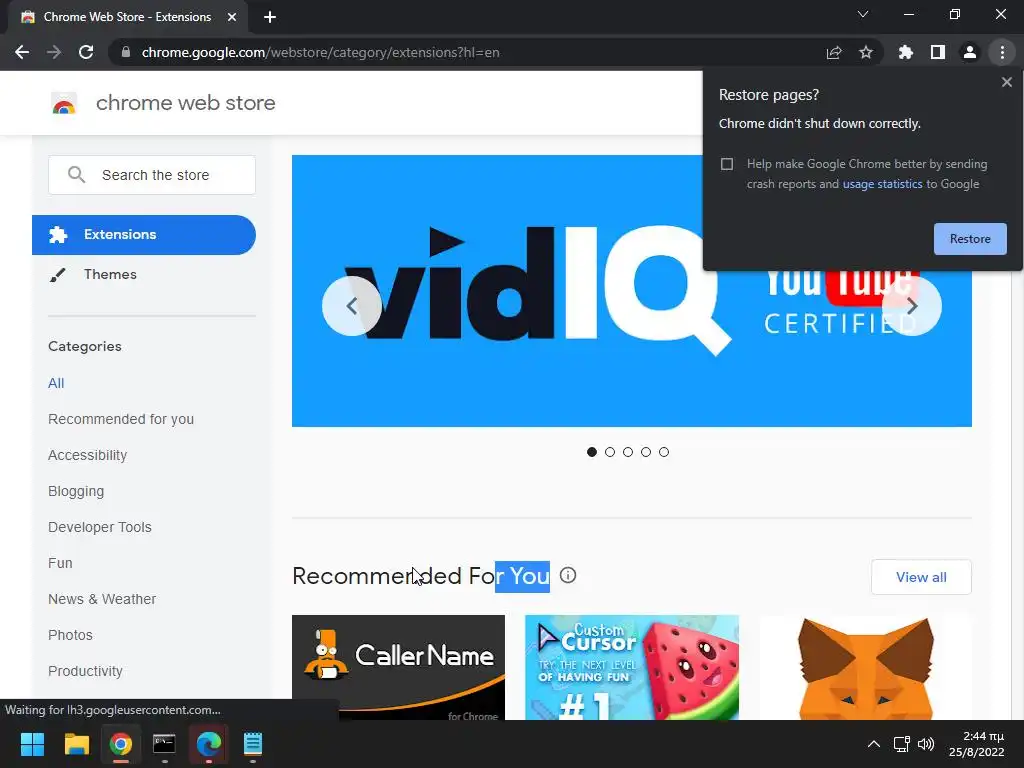Viewport: 1024px width, 768px height.
Task: Select the Extensions sidebar item
Action: [144, 235]
